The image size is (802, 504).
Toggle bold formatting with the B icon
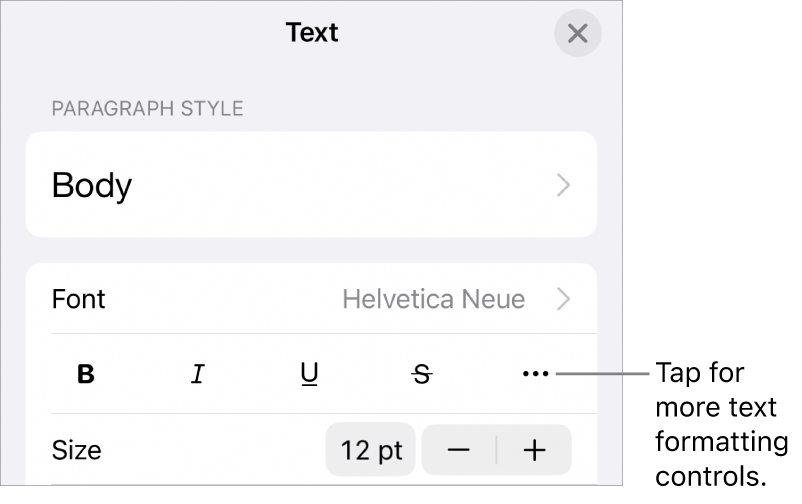(x=86, y=374)
